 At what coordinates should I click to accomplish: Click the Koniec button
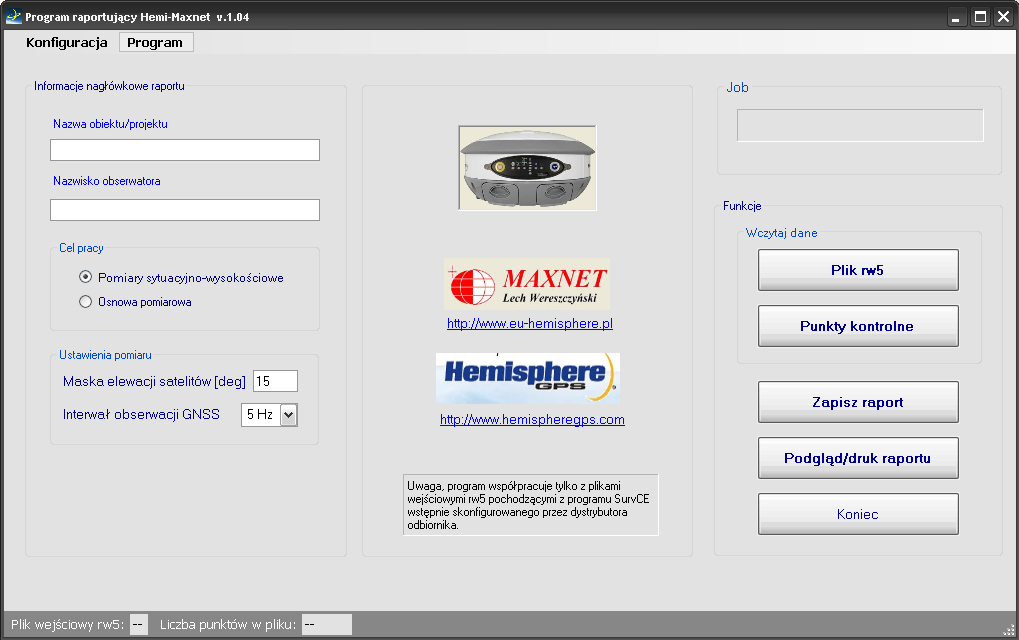tap(858, 514)
